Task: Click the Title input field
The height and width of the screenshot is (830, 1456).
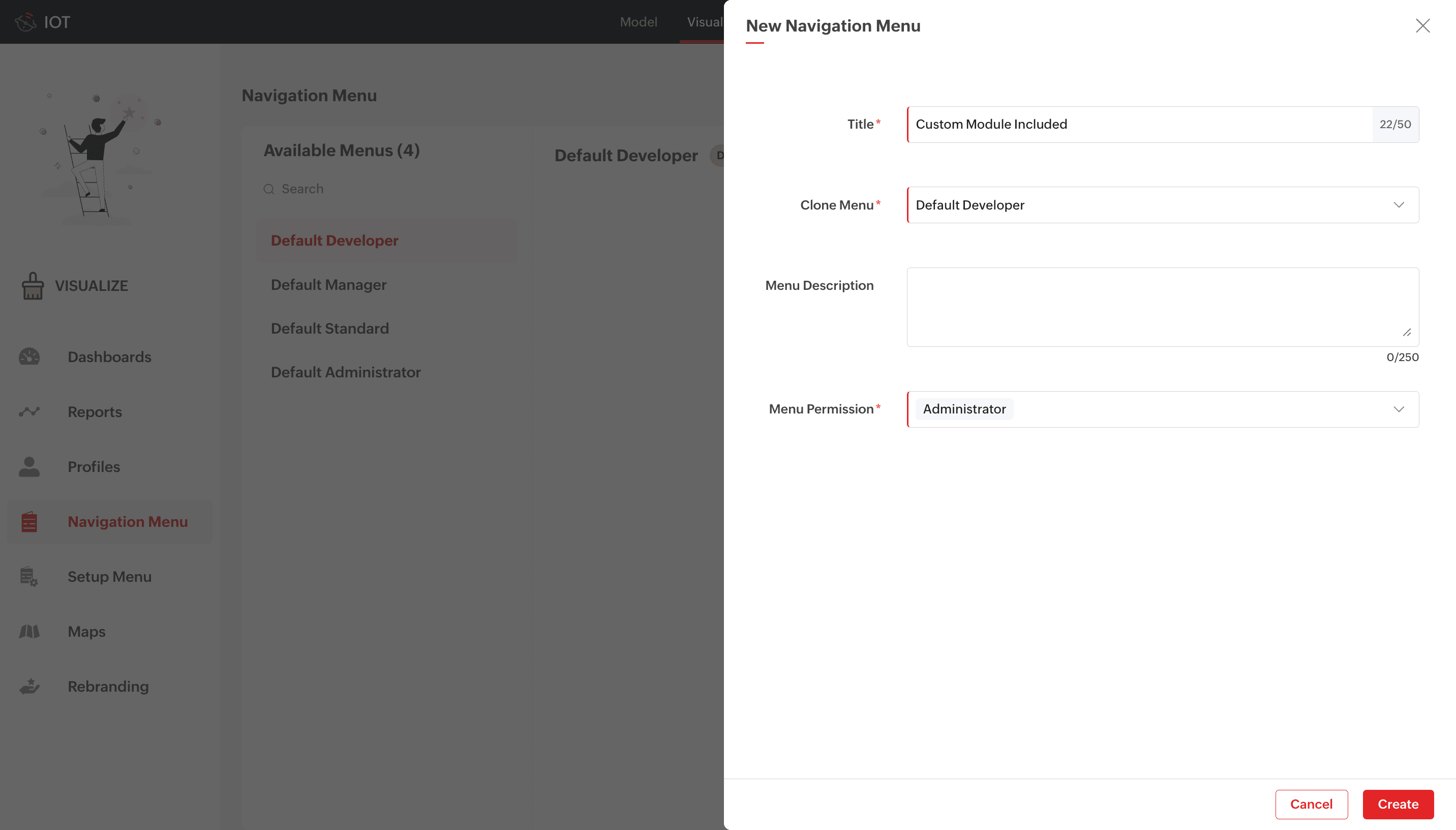Action: 1139,124
